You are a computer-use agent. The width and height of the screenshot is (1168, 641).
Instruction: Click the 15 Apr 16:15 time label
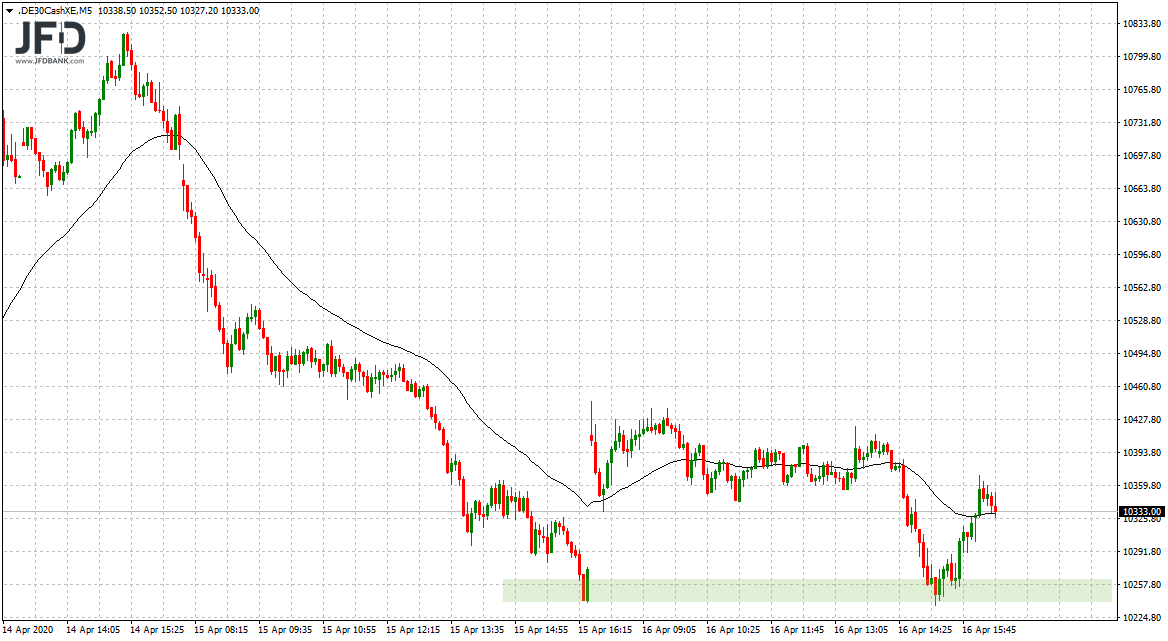click(x=605, y=630)
